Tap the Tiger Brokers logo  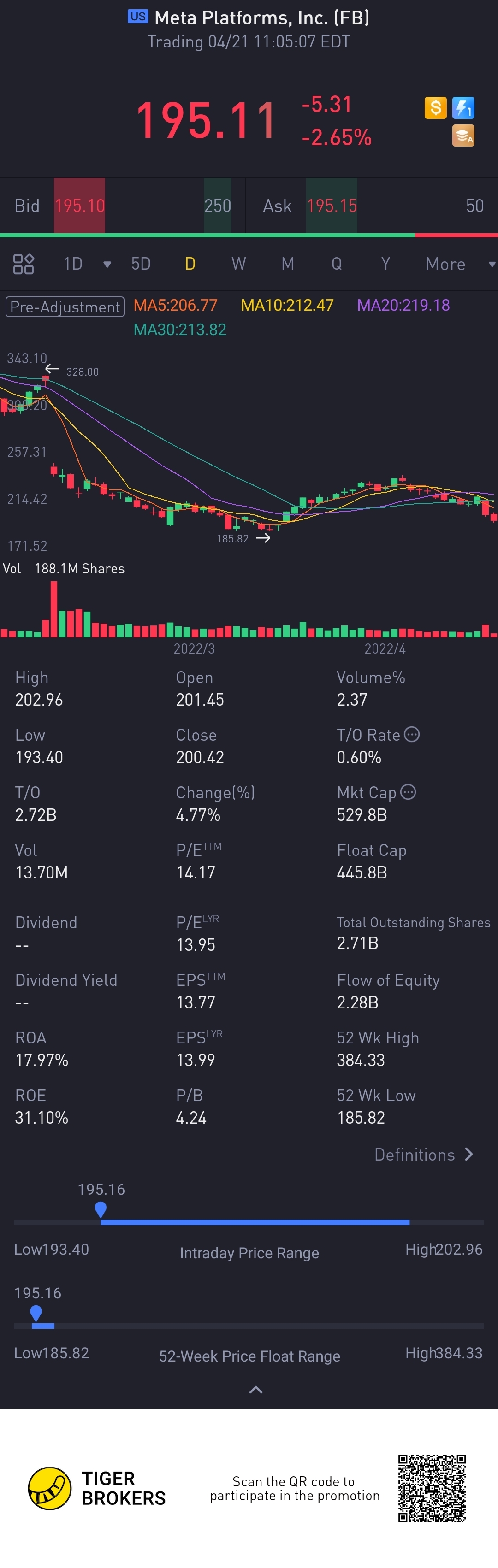50,1488
